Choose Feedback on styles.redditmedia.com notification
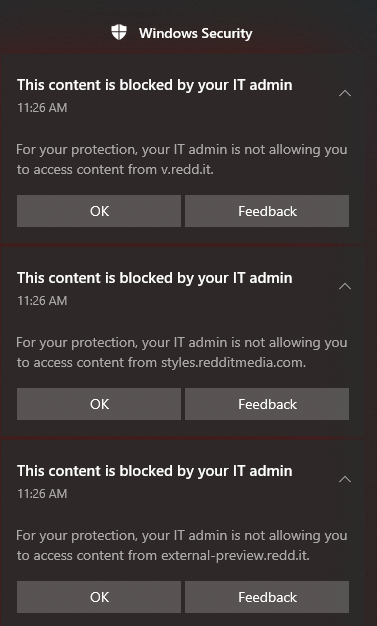 point(267,404)
